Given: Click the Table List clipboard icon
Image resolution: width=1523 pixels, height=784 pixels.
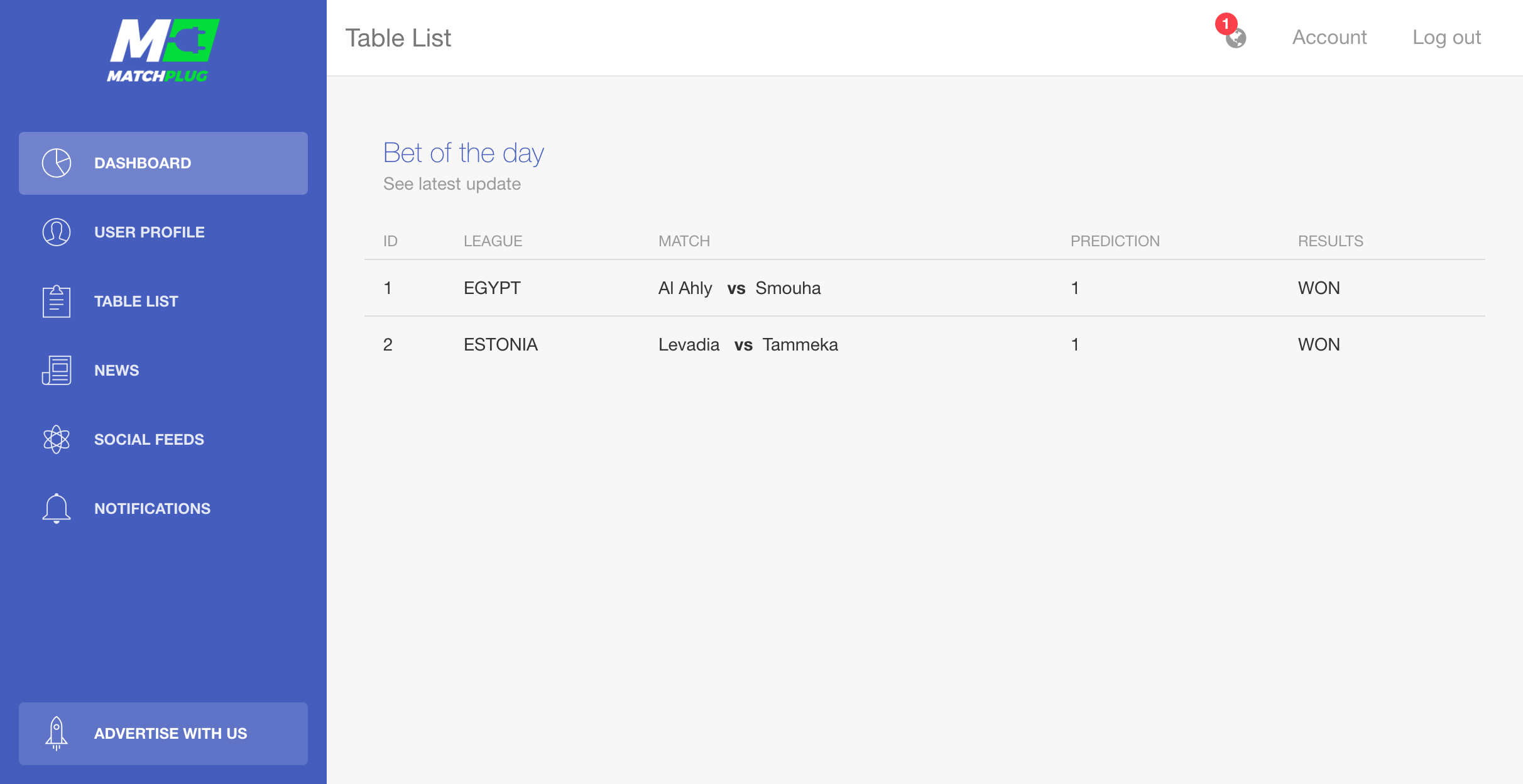Looking at the screenshot, I should (x=57, y=302).
